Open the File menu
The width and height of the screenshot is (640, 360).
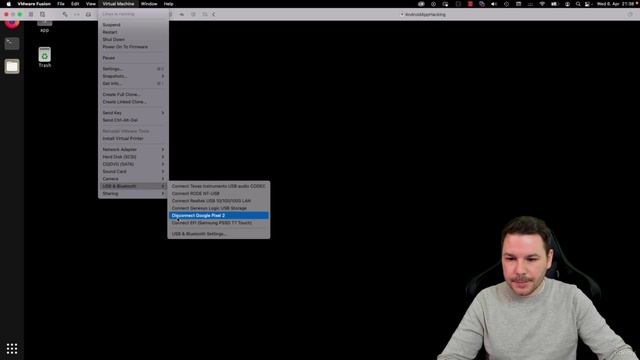pos(61,4)
